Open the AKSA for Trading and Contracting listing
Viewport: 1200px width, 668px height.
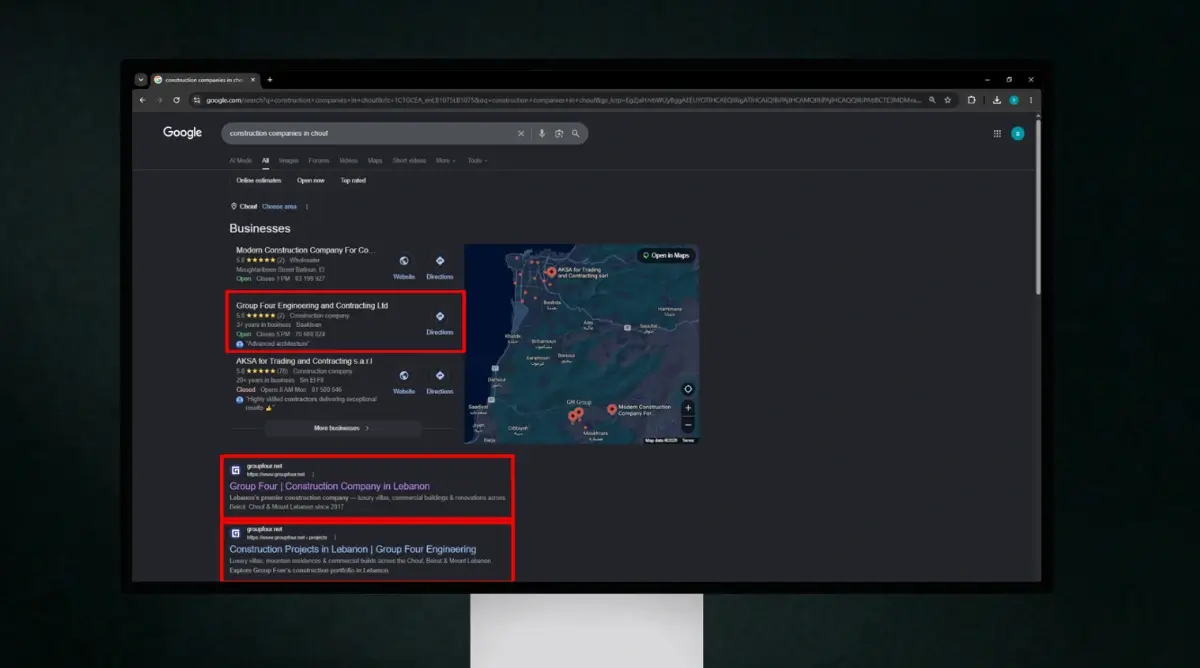[304, 360]
